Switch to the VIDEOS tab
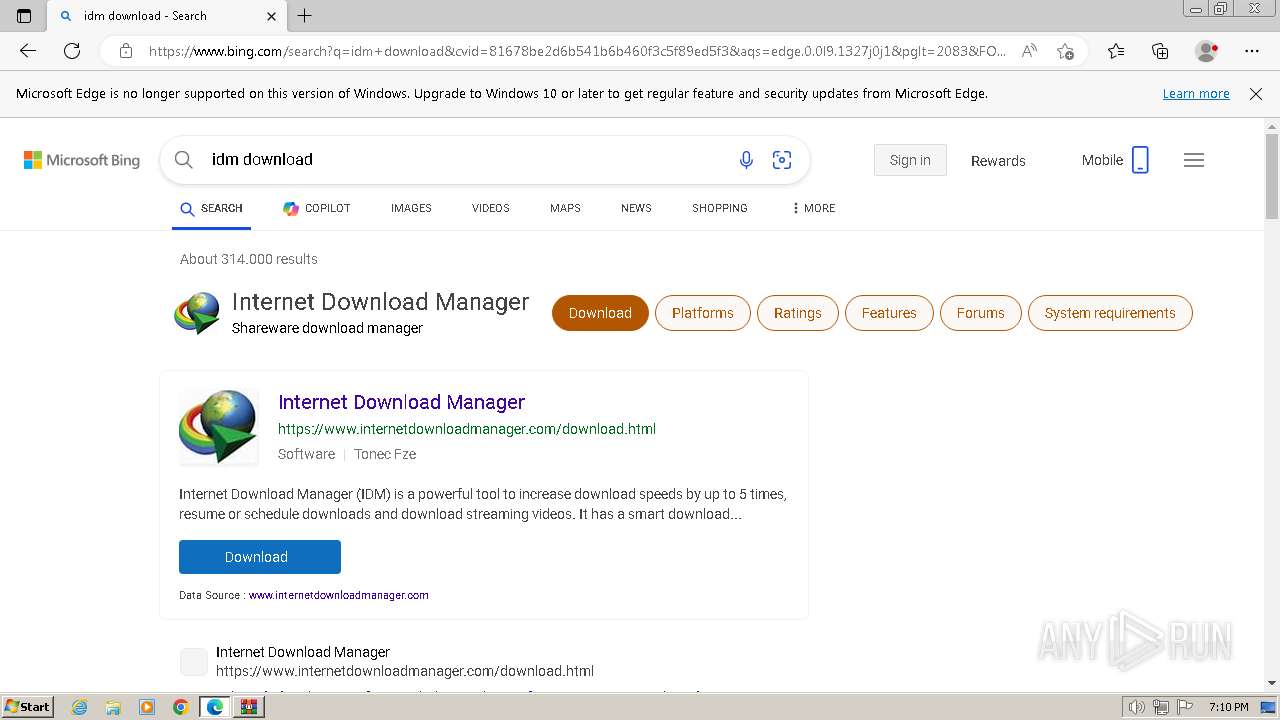 coord(491,208)
